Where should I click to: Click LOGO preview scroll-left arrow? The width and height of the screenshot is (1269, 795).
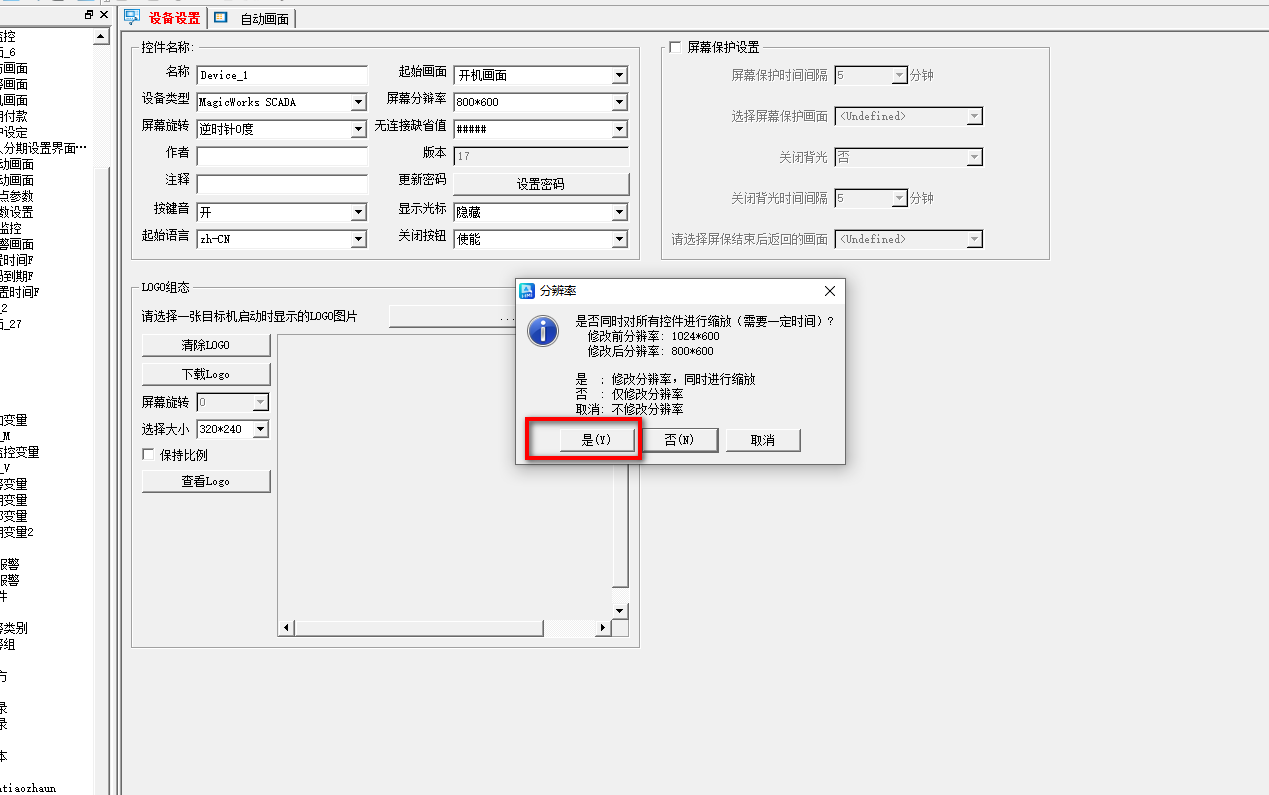[x=286, y=628]
